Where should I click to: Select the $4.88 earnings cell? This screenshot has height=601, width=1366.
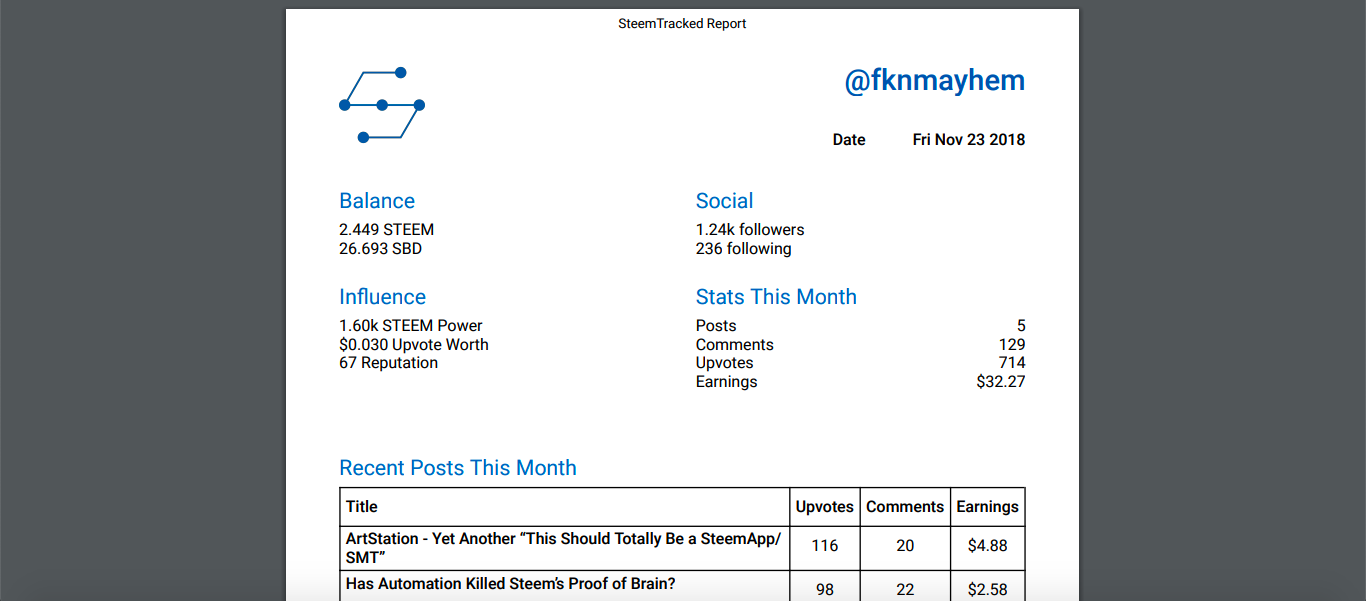click(988, 546)
